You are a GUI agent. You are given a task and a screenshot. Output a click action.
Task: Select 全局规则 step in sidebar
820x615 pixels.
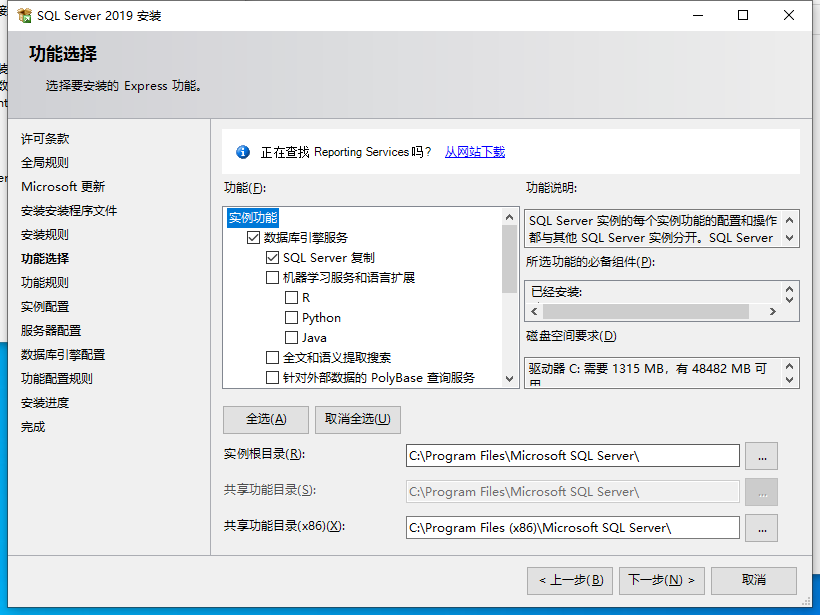pos(45,163)
